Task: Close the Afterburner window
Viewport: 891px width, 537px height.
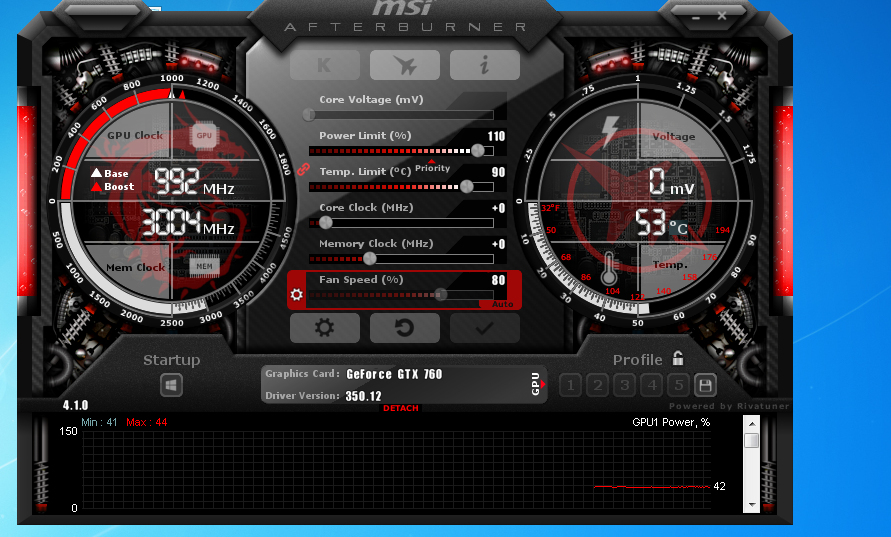Action: (722, 16)
